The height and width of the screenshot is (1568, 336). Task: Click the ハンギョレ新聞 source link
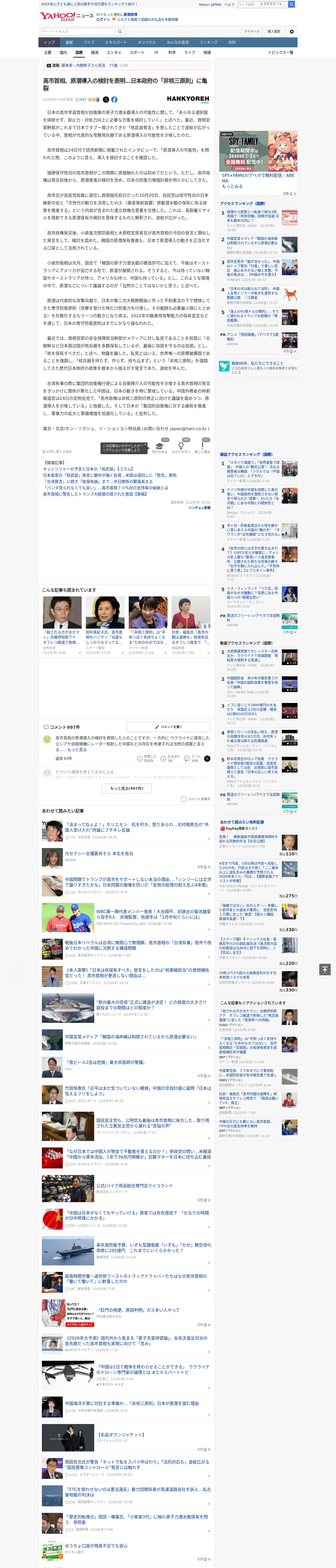click(199, 508)
